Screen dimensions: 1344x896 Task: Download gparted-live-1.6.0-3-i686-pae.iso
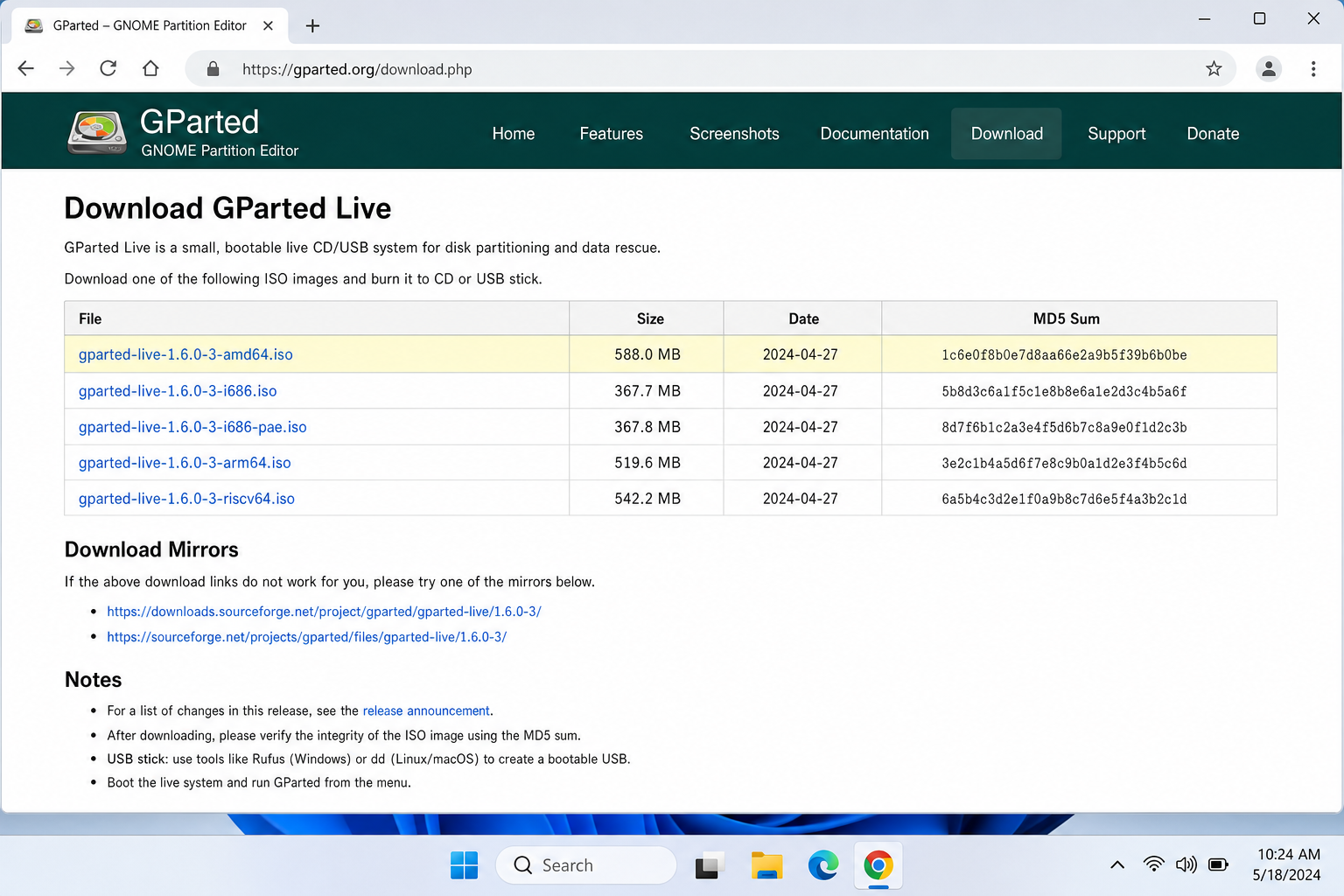point(192,427)
